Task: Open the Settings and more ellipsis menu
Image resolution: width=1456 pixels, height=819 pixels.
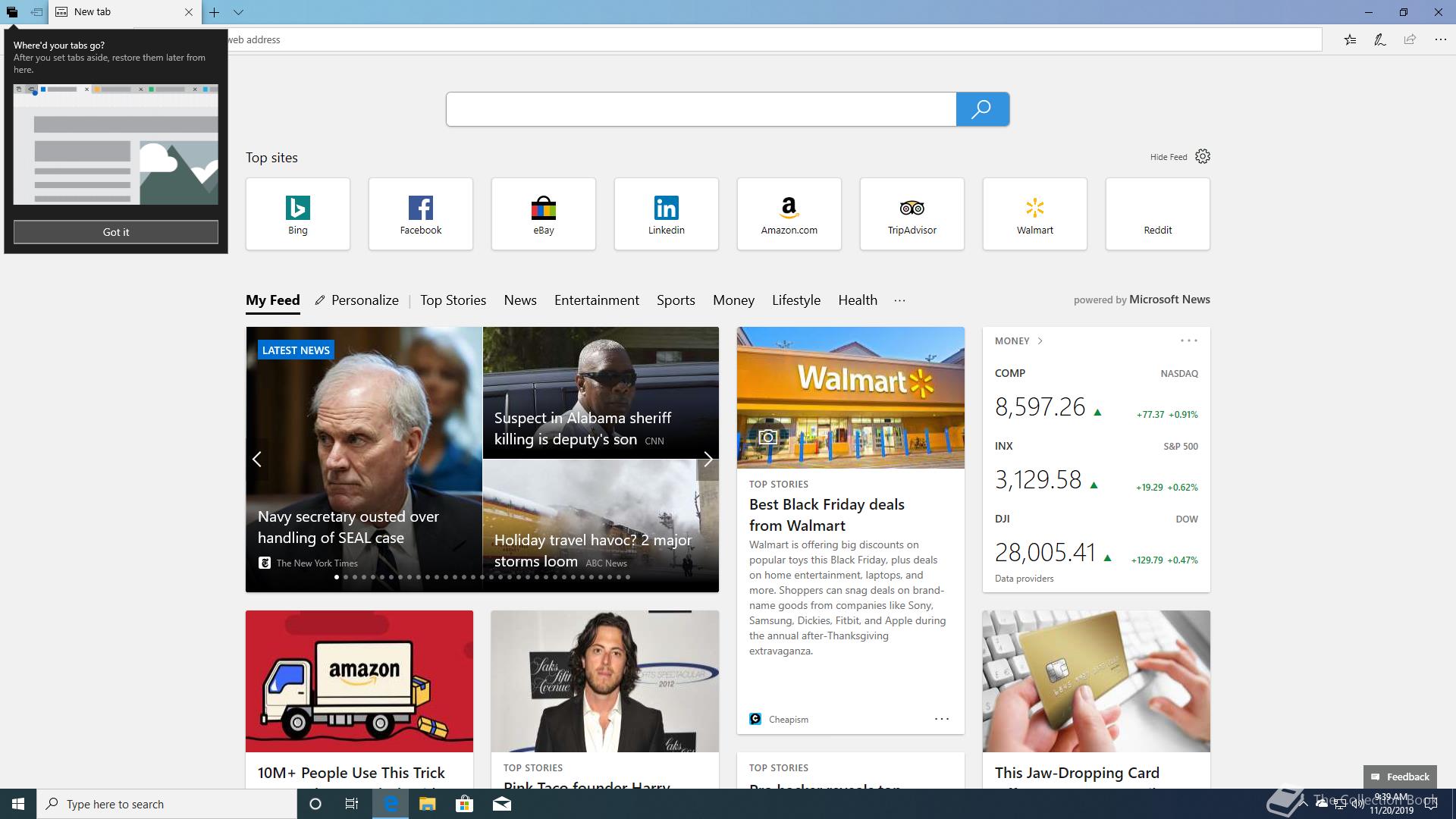Action: coord(1440,39)
